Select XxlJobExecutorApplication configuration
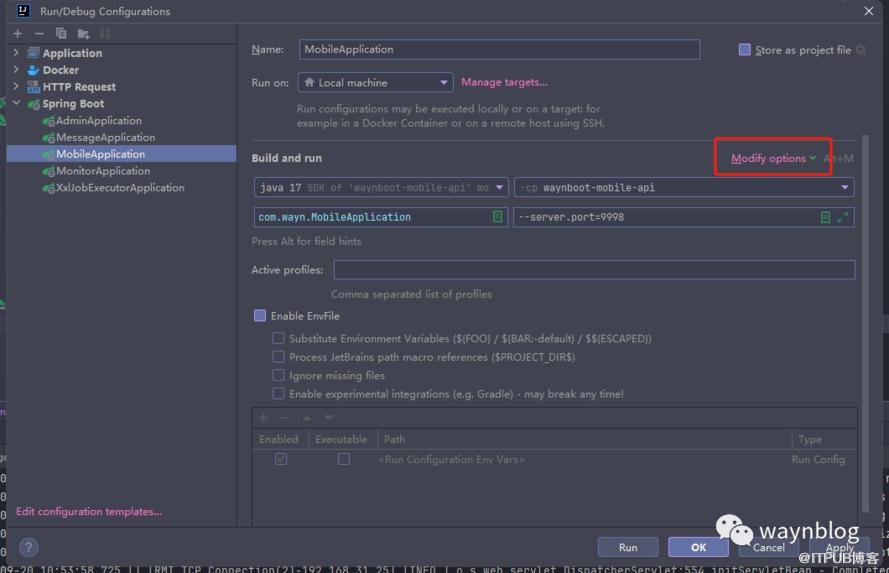 coord(120,188)
